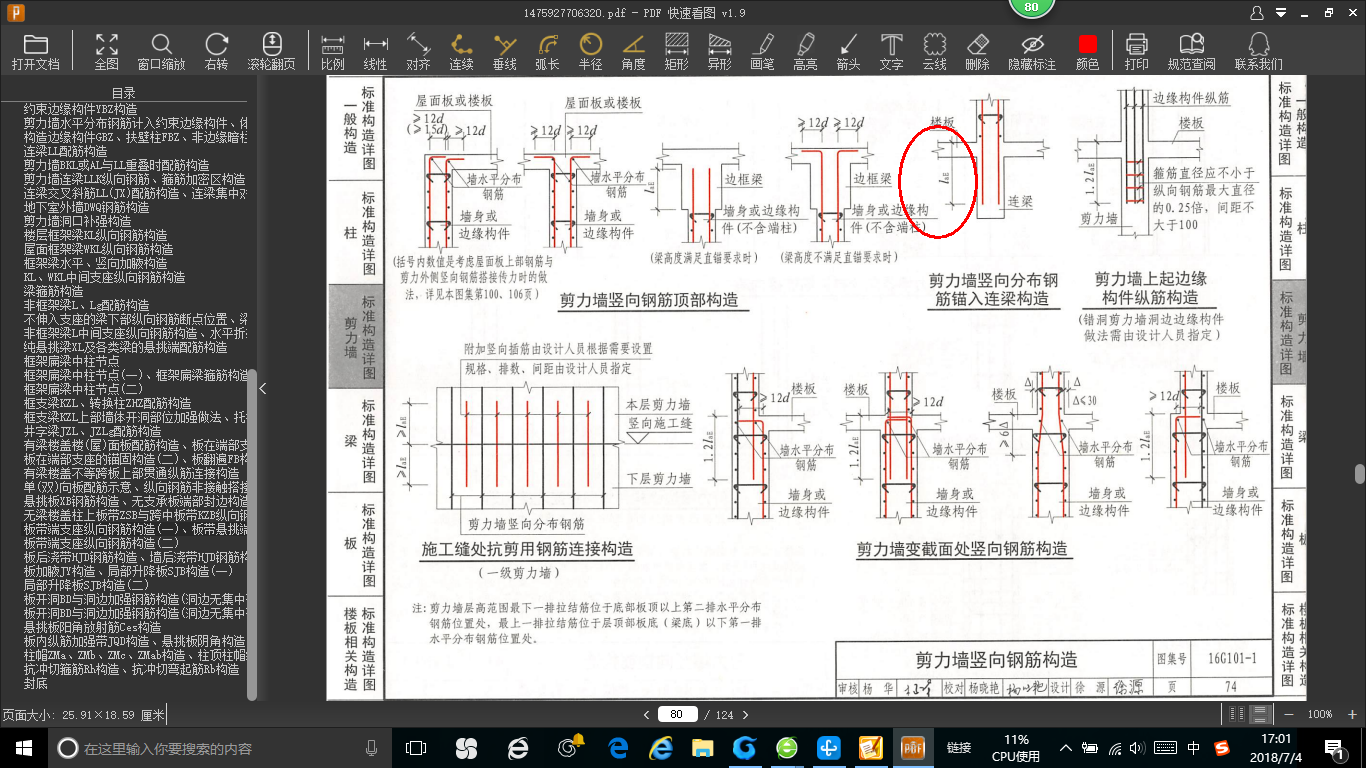This screenshot has height=768, width=1366.
Task: Click the page number field showing 80
Action: coord(677,714)
